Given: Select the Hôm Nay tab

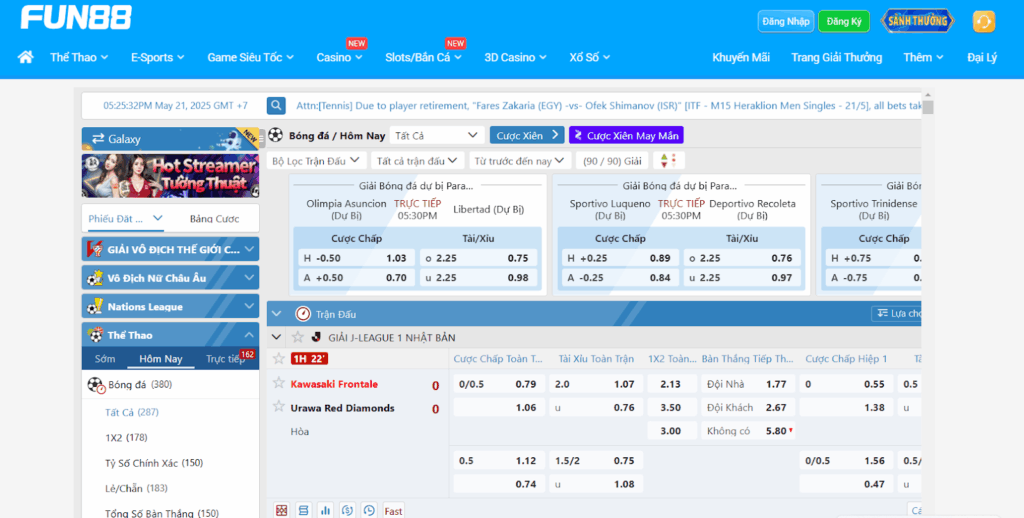Looking at the screenshot, I should pos(160,359).
